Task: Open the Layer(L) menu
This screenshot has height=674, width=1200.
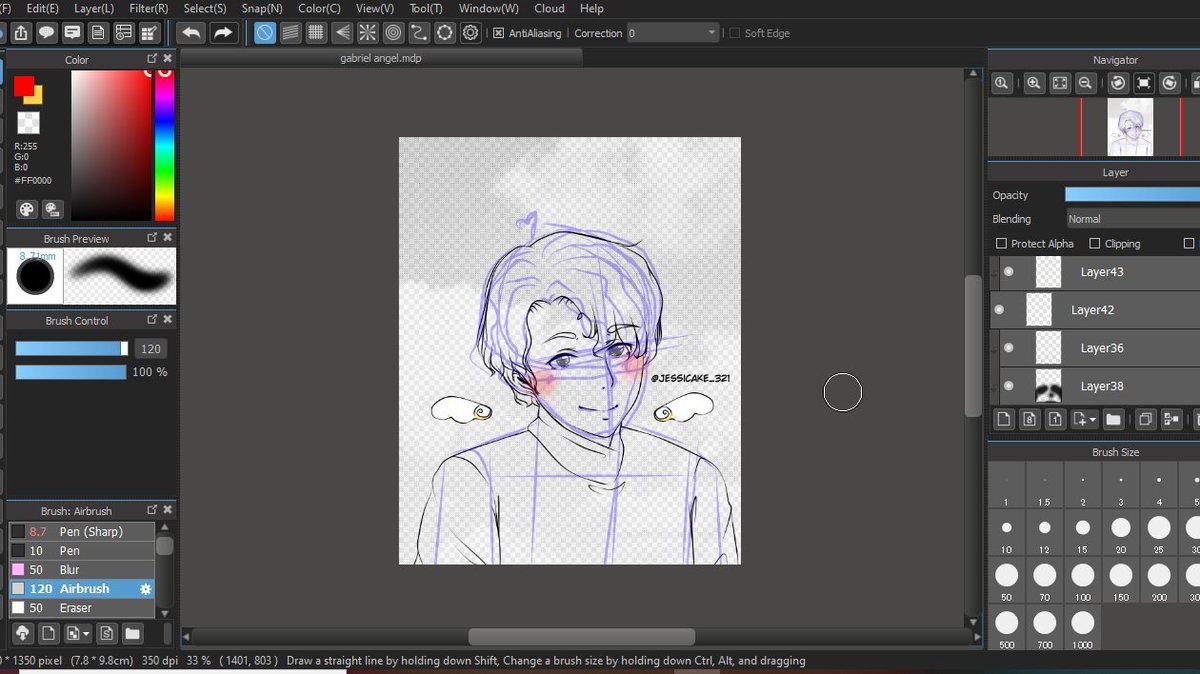Action: click(x=94, y=8)
